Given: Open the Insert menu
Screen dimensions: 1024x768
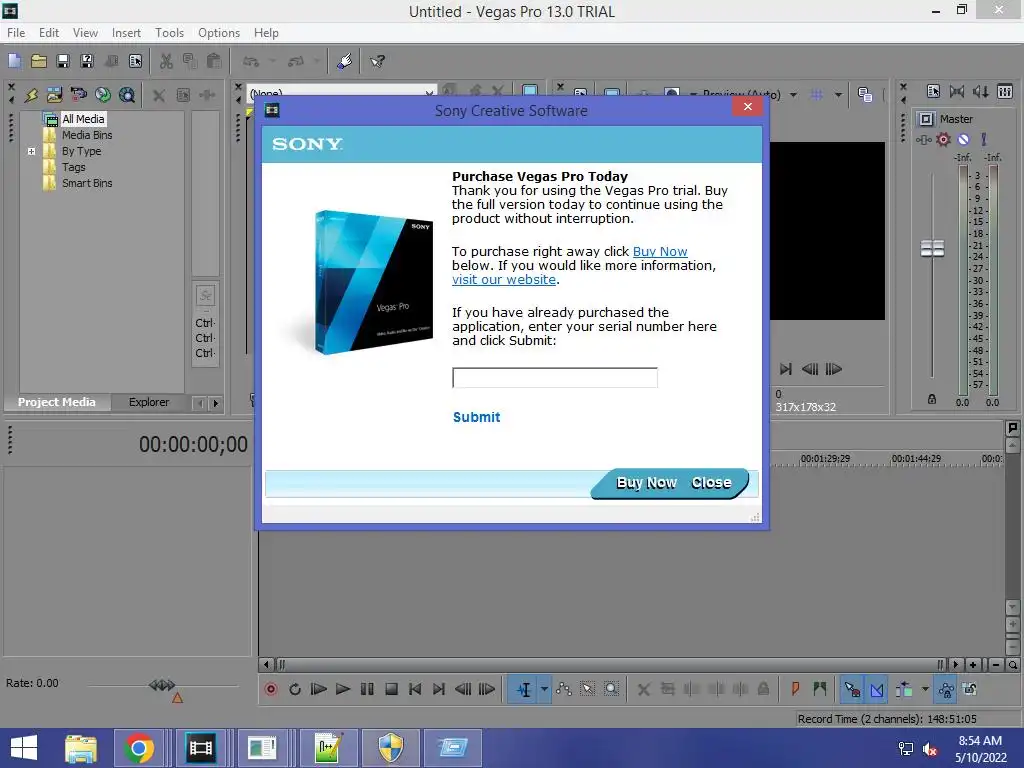Looking at the screenshot, I should pos(126,33).
